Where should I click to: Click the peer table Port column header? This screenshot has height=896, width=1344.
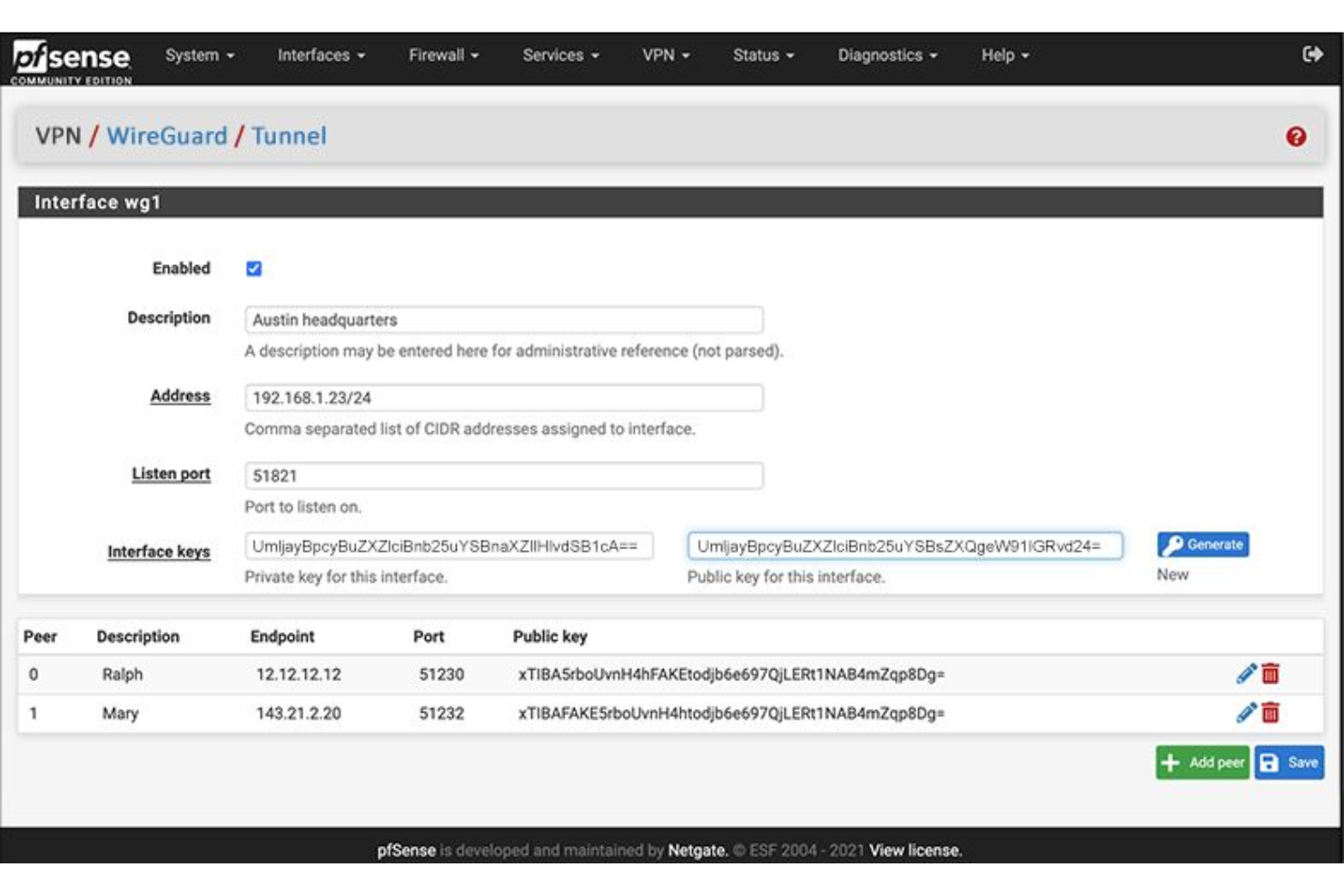click(429, 636)
